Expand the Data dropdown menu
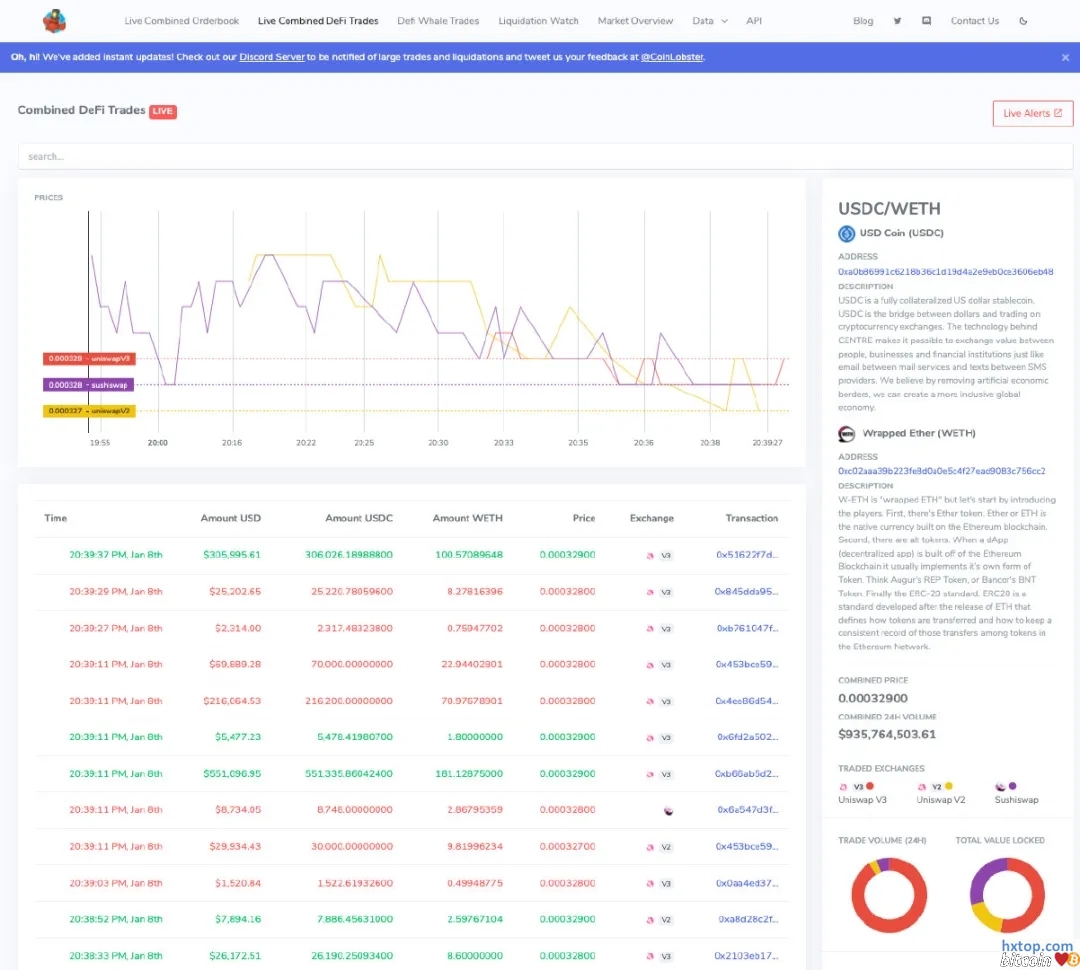 tap(709, 21)
